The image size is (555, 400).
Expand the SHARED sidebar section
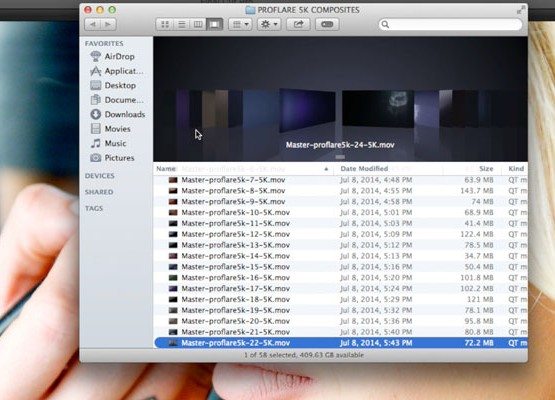[x=99, y=192]
